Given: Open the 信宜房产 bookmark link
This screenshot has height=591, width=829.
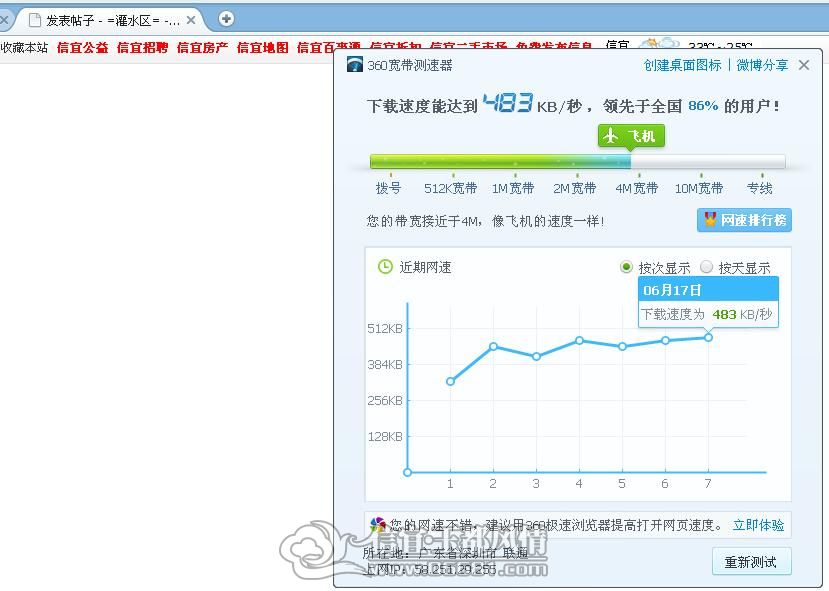Looking at the screenshot, I should coord(202,48).
